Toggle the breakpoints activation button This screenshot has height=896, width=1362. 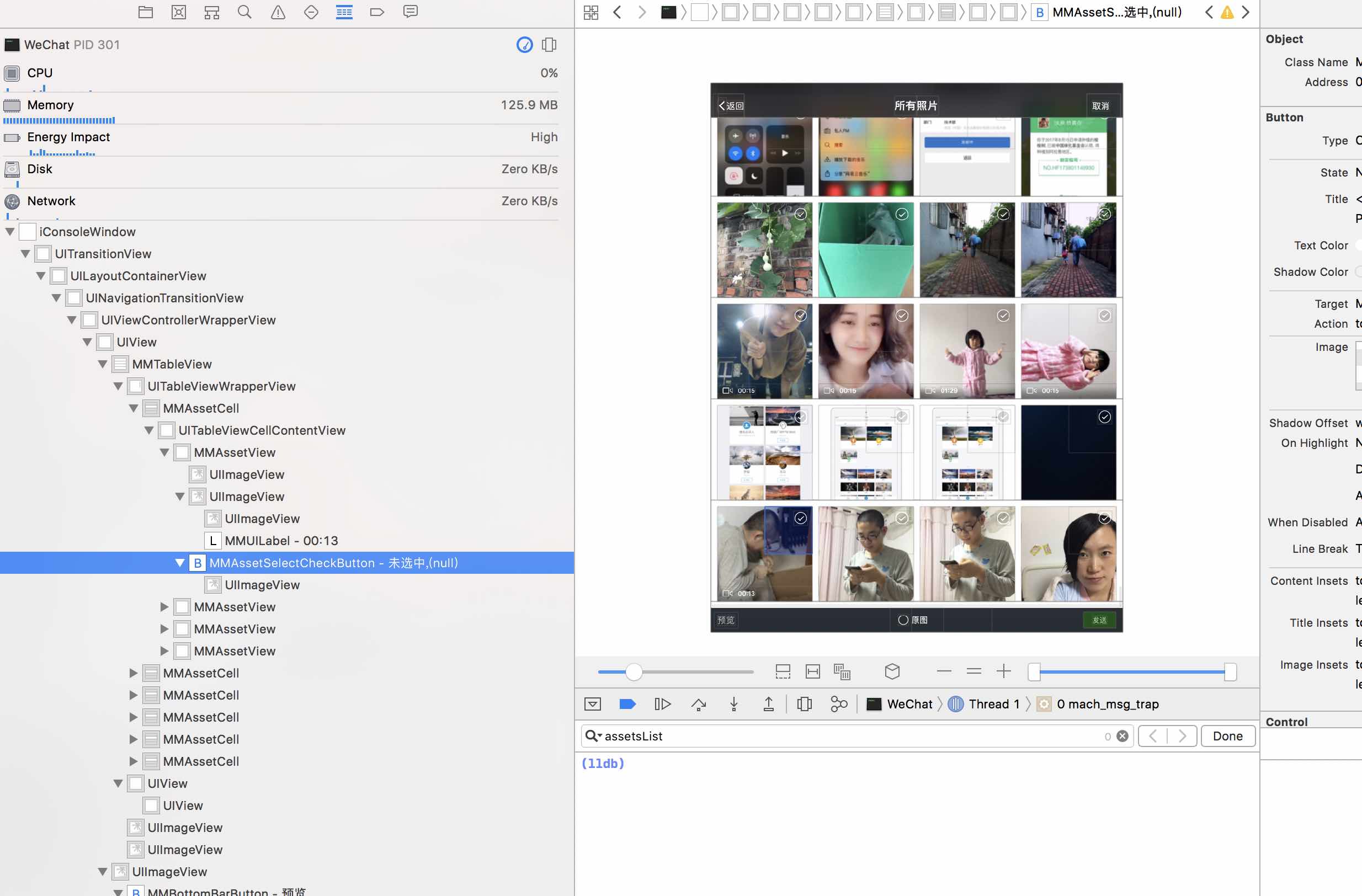pyautogui.click(x=627, y=704)
